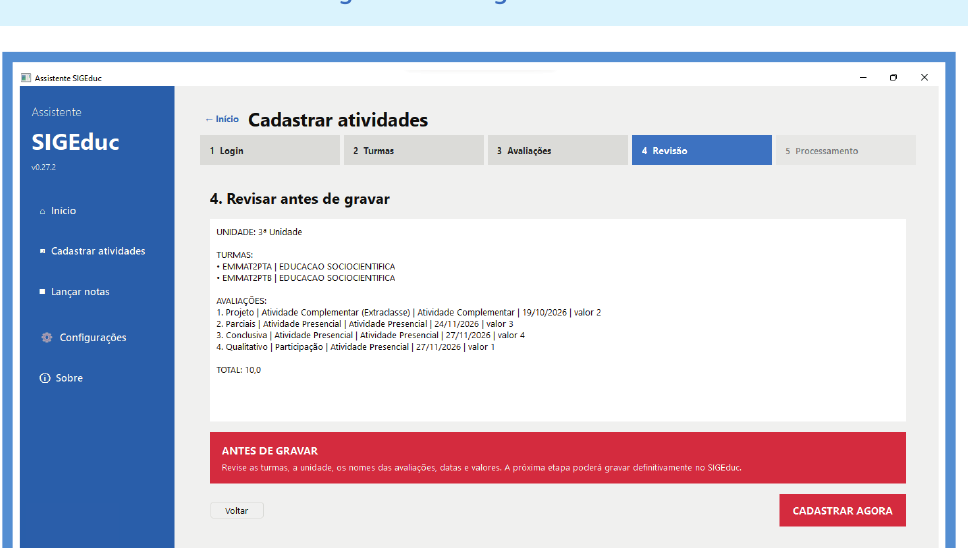Click the SIGEduc sidebar logo text
968x548 pixels.
75,142
